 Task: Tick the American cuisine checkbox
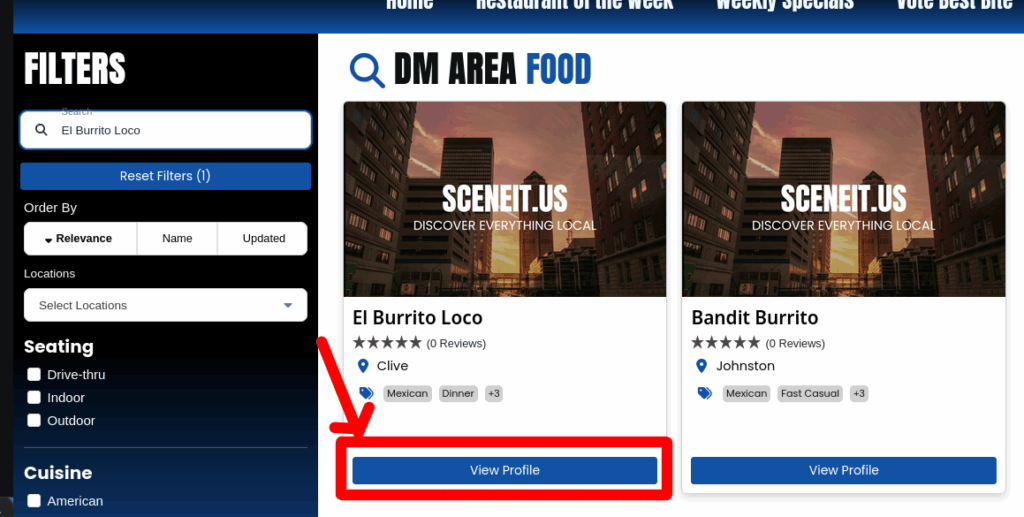(34, 501)
